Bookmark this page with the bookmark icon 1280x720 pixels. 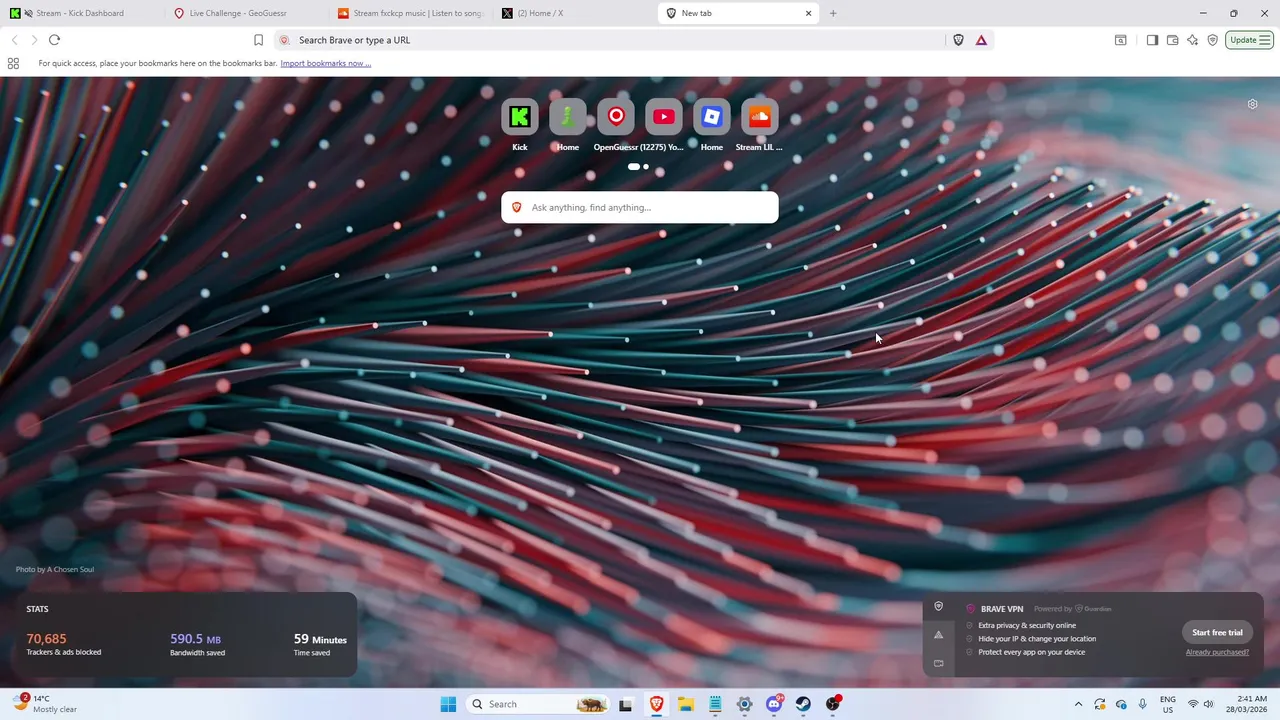pyautogui.click(x=258, y=40)
